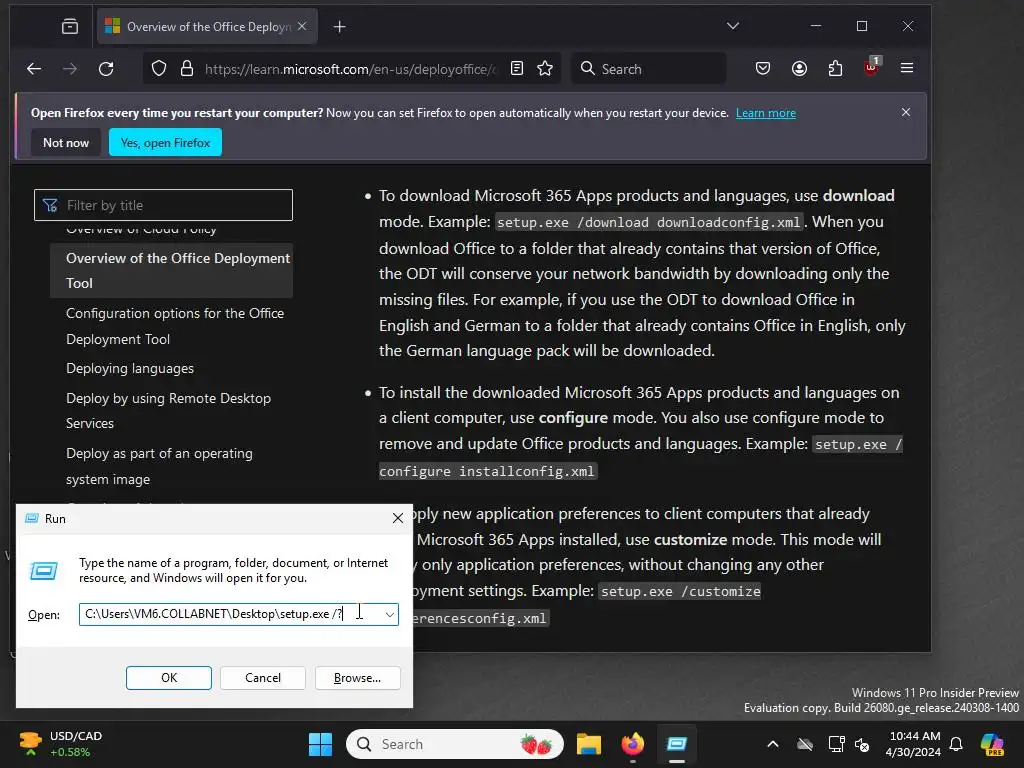Screen dimensions: 1024x768
Task: Click the setup.exe /download code snippet
Action: click(x=648, y=222)
